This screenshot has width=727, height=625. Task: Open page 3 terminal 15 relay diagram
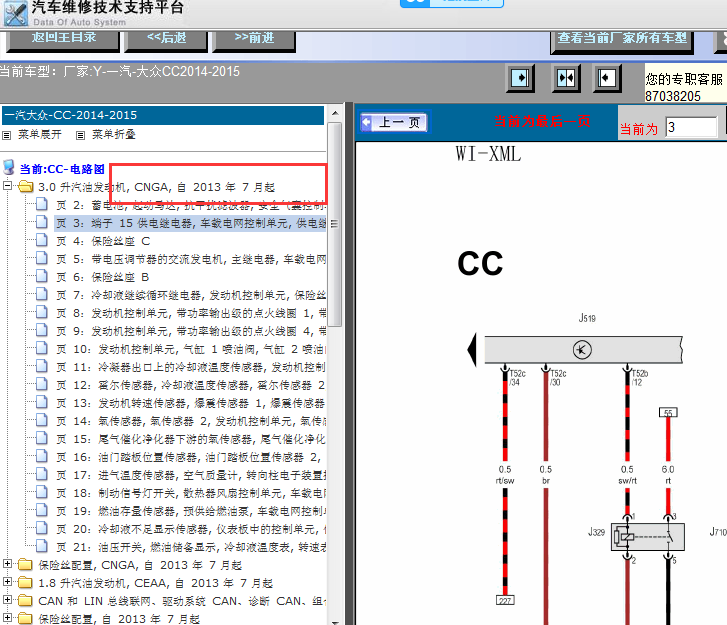(191, 223)
